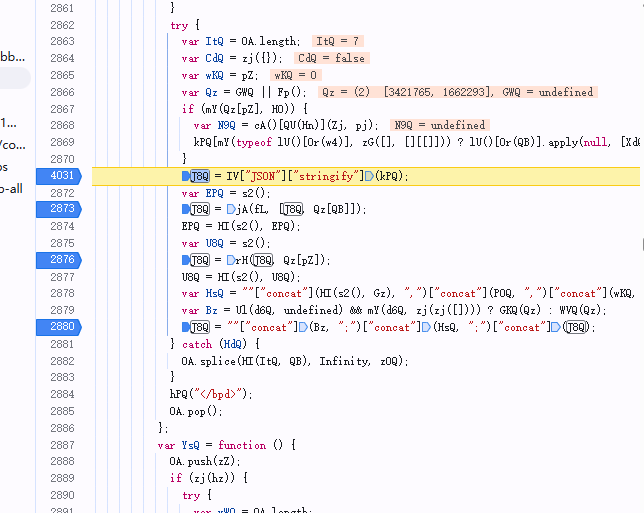Toggle inline breakpoint marker at start of line 2873
Image resolution: width=644 pixels, height=513 pixels.
[x=186, y=209]
